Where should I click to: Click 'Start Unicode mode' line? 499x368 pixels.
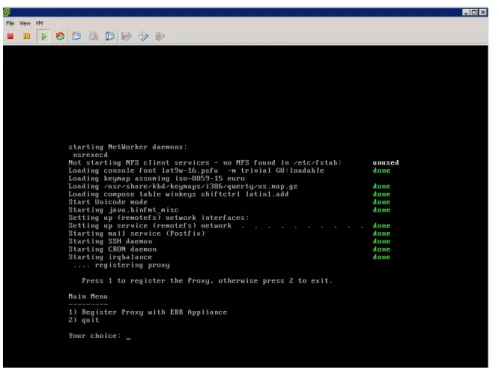pos(108,202)
